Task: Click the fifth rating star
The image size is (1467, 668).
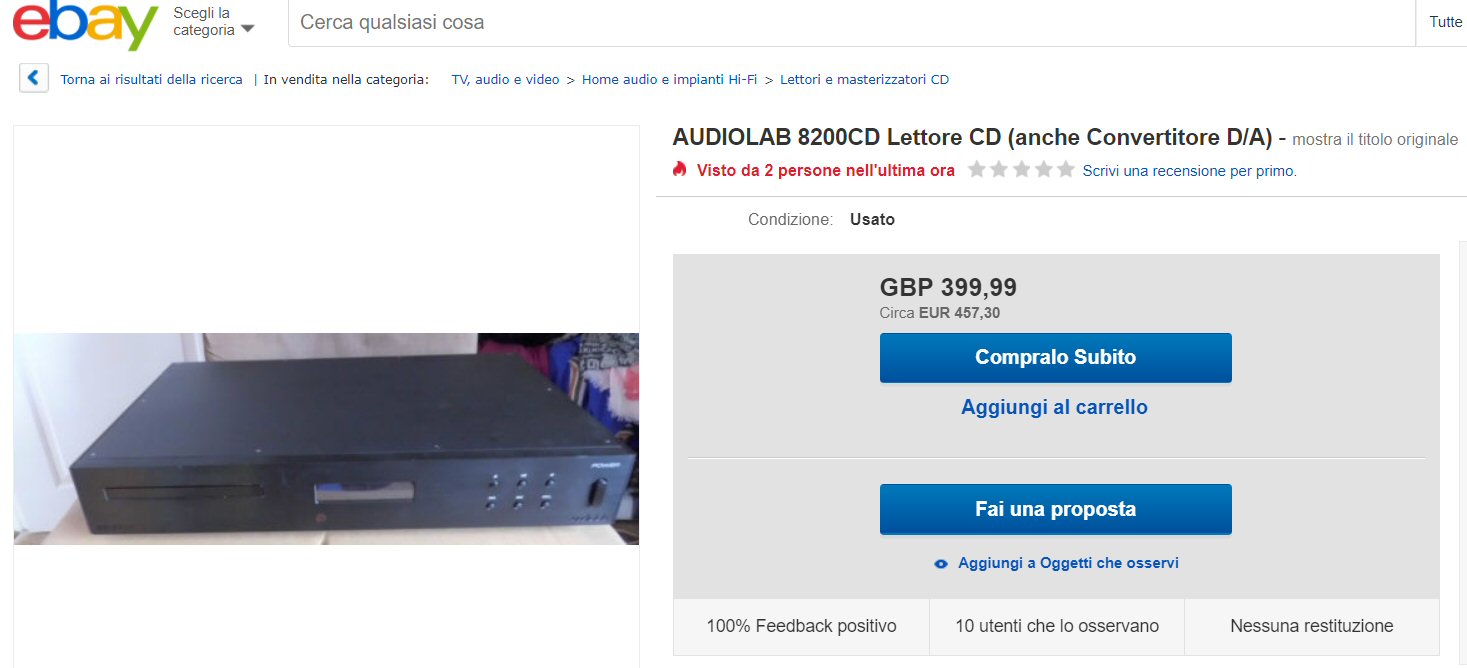Action: [1066, 170]
